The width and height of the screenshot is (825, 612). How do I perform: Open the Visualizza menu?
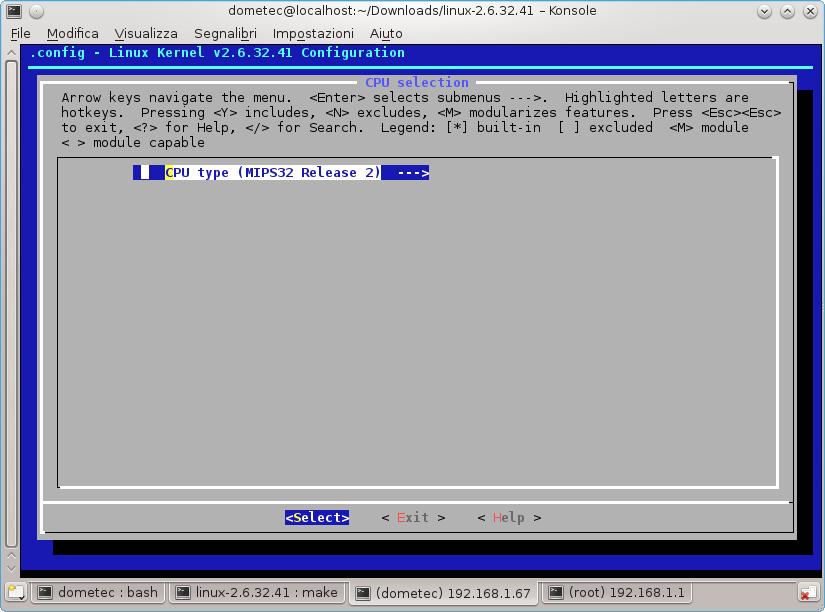146,33
